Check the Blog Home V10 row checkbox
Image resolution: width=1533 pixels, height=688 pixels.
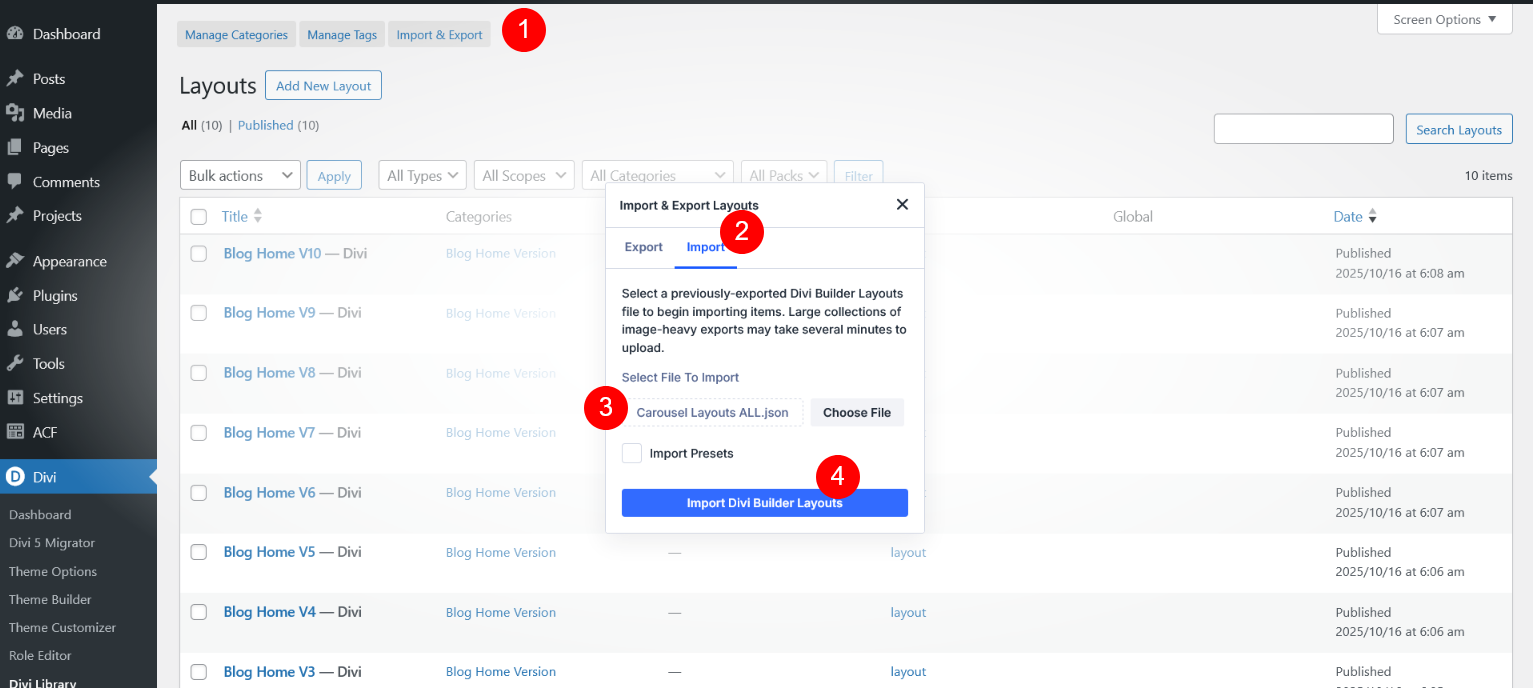[x=198, y=254]
